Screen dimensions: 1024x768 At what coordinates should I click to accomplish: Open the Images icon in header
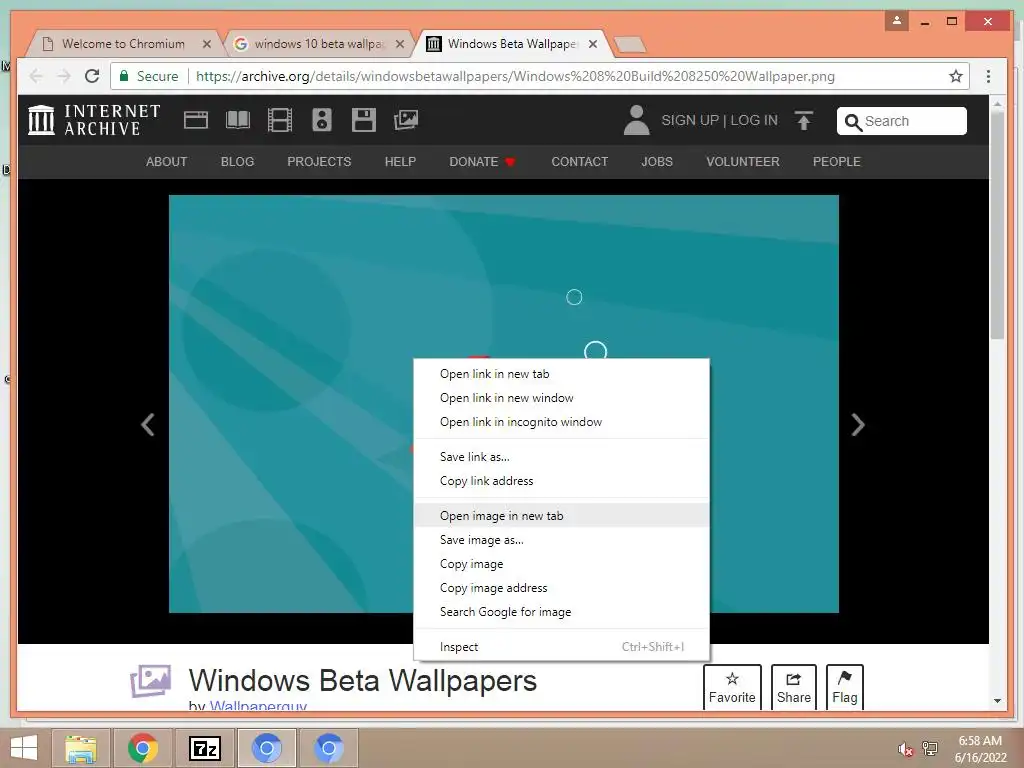406,120
